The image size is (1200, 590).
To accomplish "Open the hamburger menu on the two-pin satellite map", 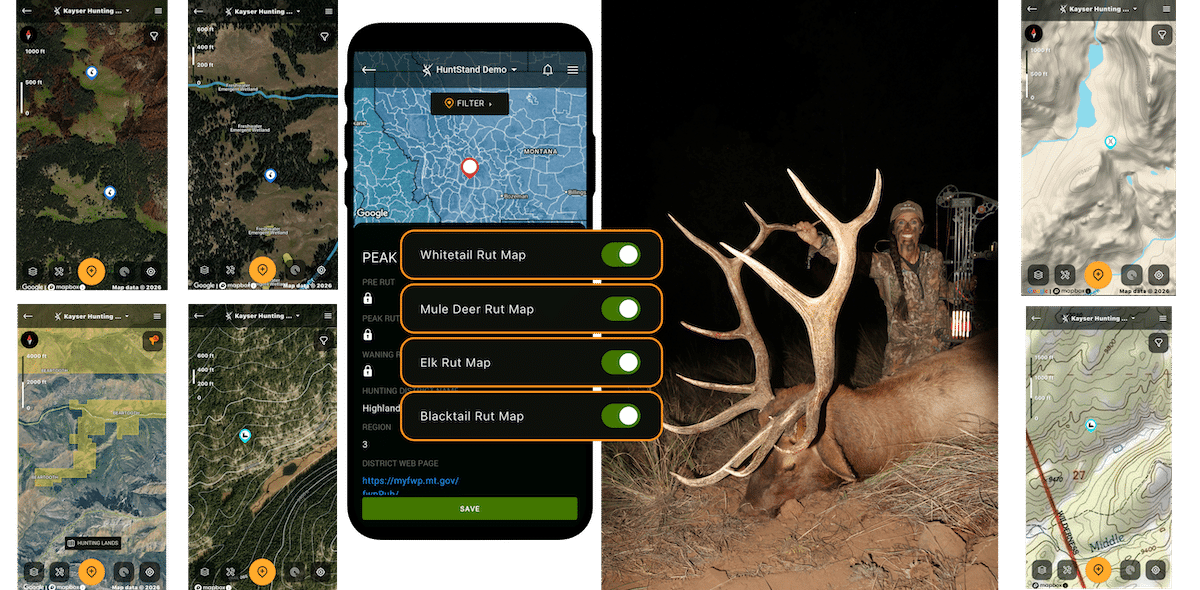I will [158, 10].
